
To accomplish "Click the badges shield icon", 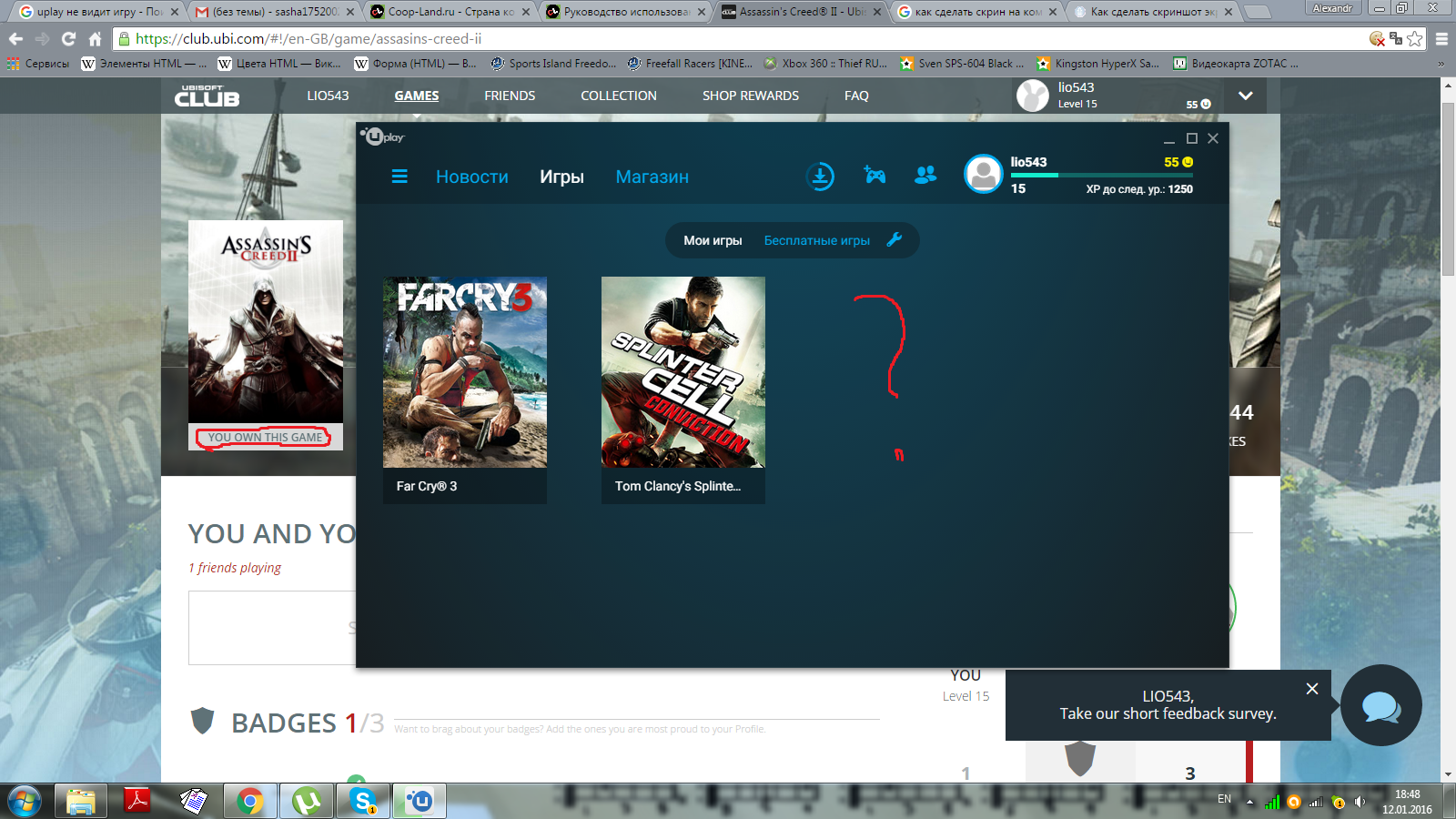I will (x=202, y=721).
